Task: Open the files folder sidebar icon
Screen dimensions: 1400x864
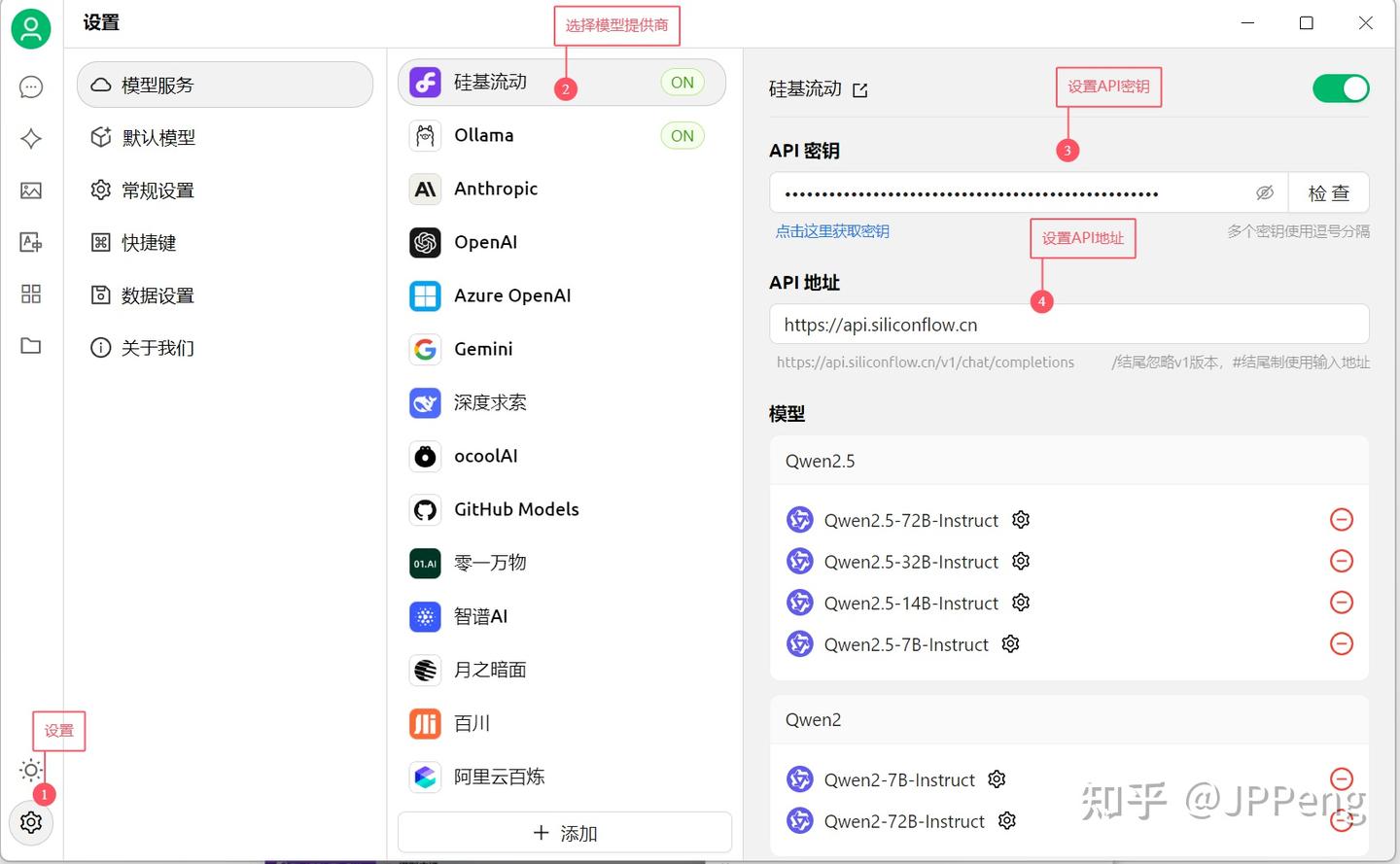Action: [31, 346]
